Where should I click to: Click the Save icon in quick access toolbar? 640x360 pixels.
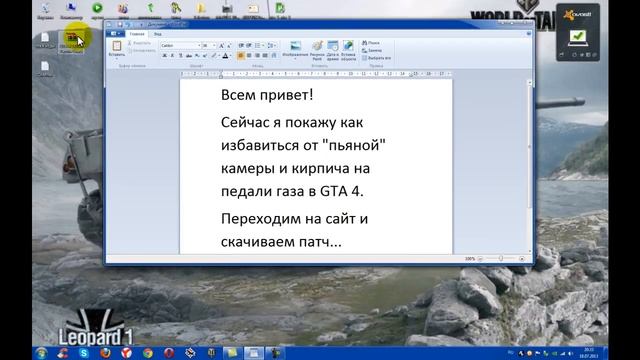(x=120, y=24)
